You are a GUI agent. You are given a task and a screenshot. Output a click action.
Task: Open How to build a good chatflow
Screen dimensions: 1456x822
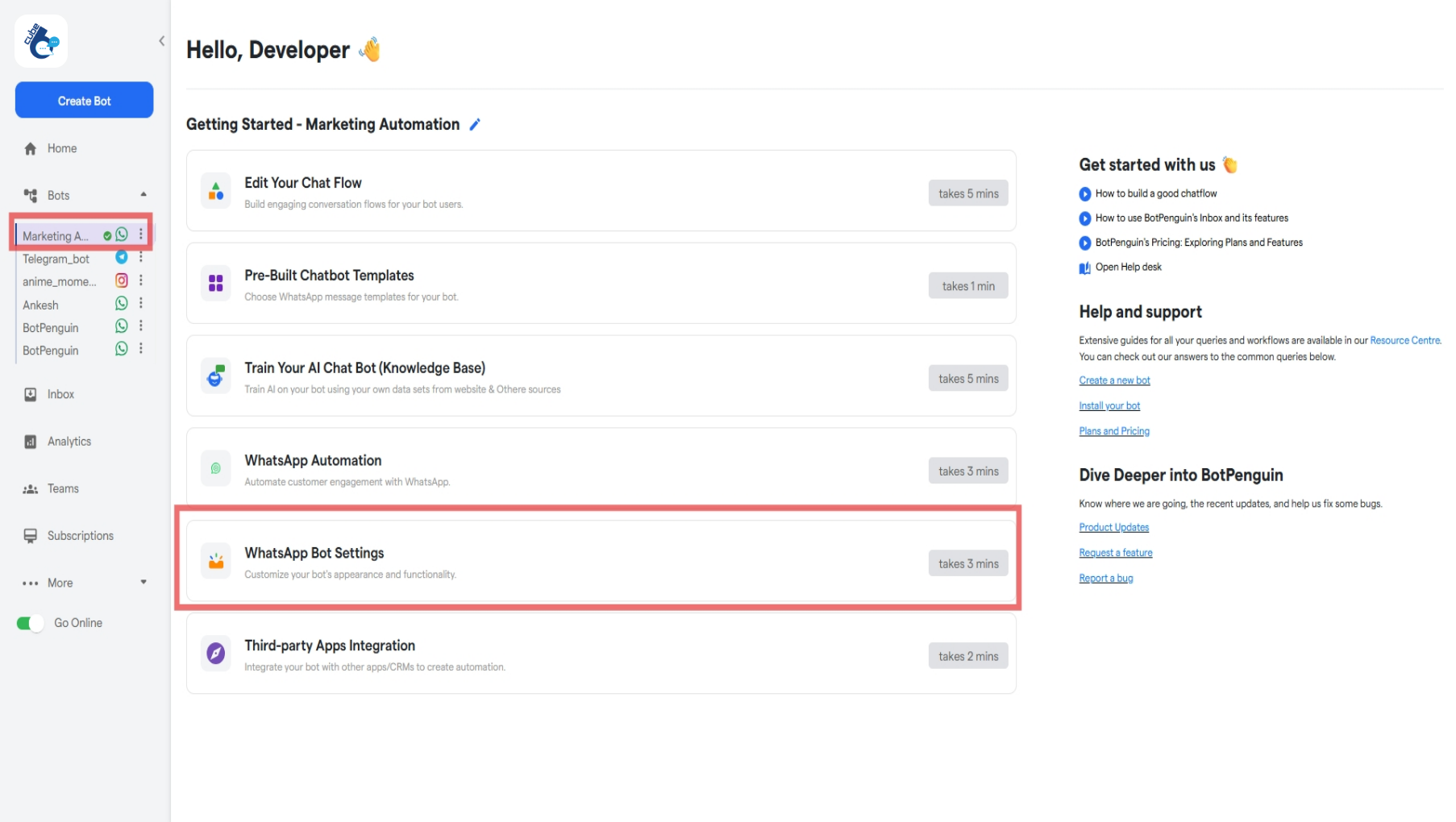(x=1156, y=193)
